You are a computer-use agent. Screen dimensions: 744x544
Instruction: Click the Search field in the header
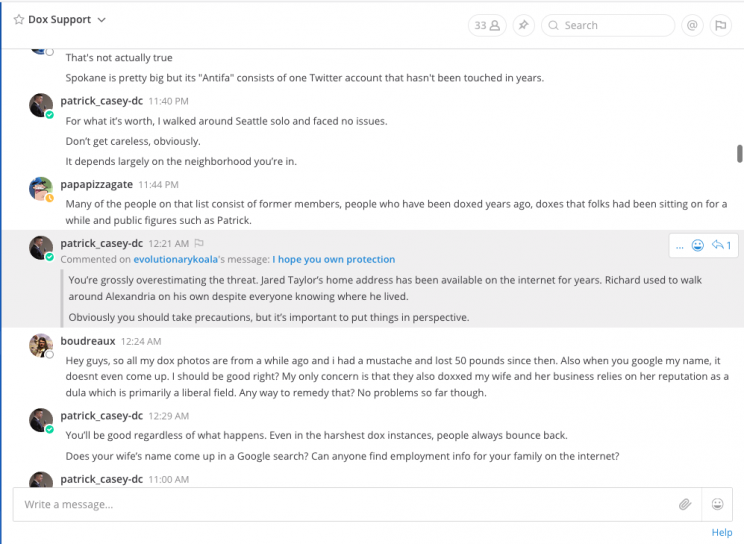(x=610, y=26)
